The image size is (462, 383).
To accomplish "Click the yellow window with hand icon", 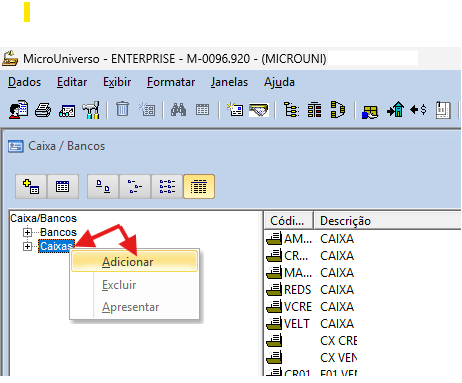I will (370, 112).
